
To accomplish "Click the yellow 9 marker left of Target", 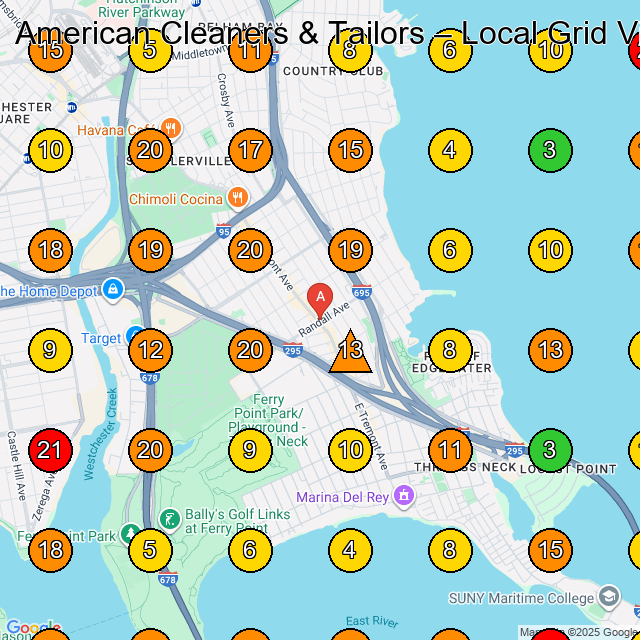I will coord(50,350).
